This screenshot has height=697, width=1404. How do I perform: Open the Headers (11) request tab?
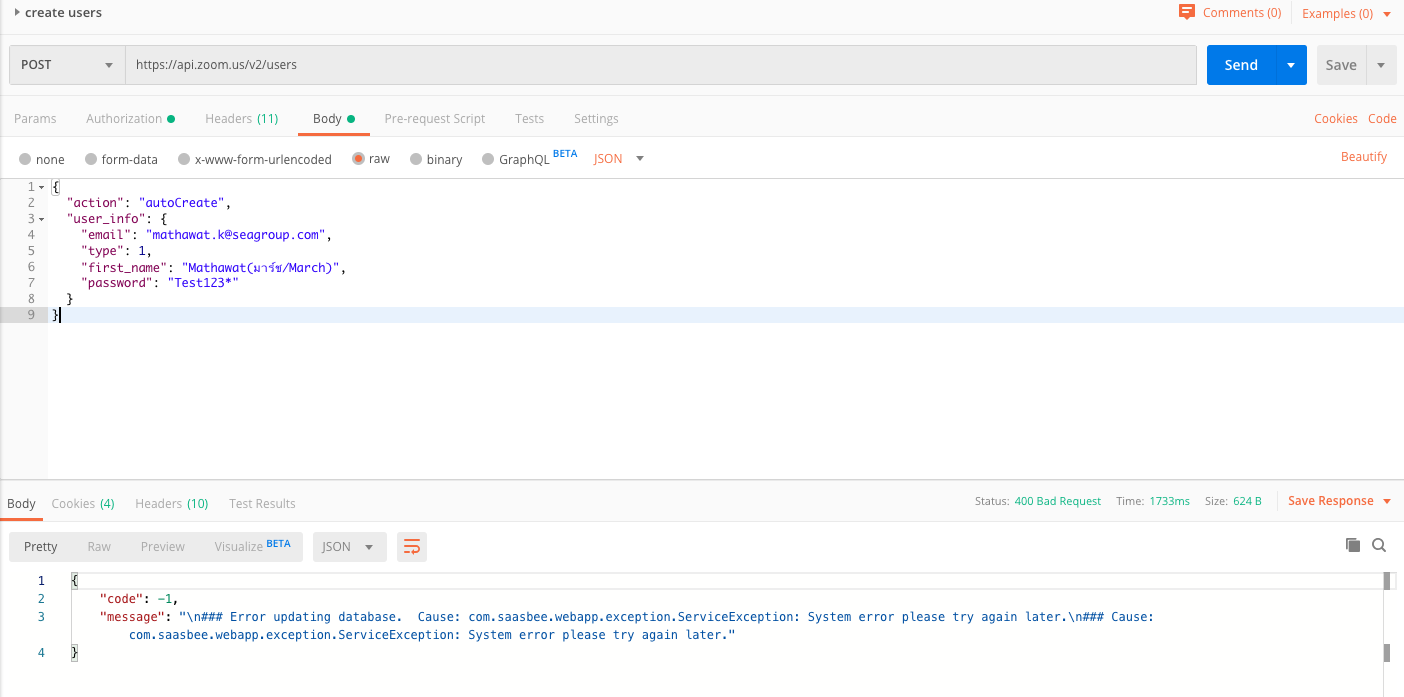pos(241,118)
